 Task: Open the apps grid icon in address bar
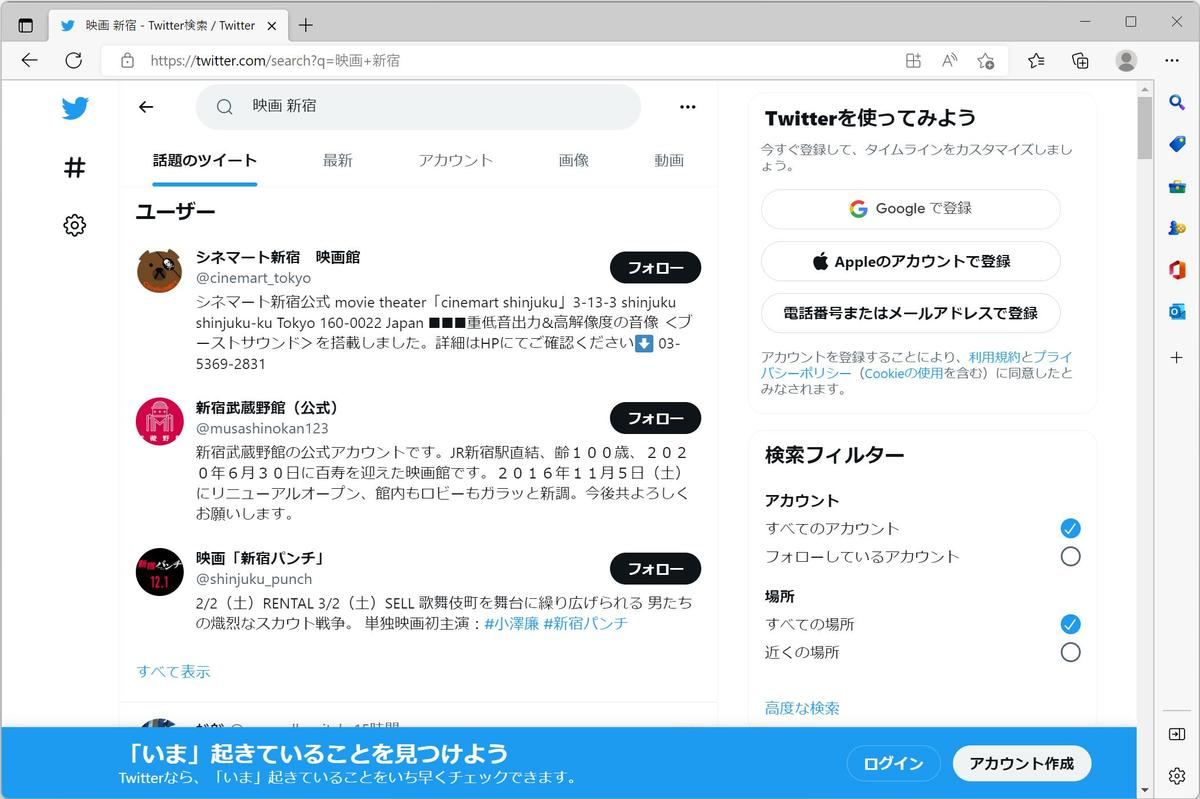(x=913, y=60)
